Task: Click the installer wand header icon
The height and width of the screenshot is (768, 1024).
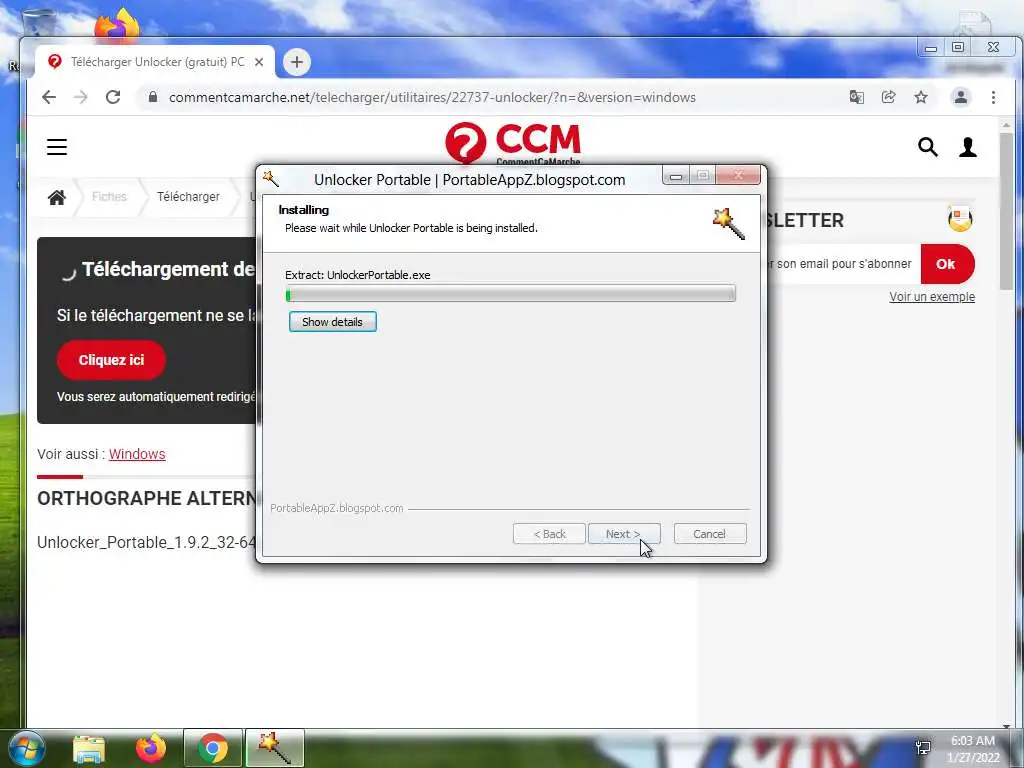Action: click(729, 224)
